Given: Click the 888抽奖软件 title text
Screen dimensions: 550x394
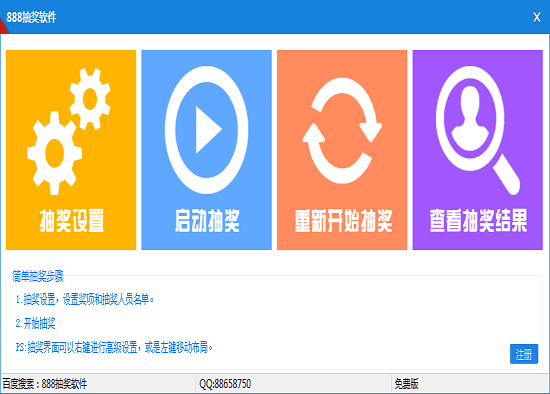Looking at the screenshot, I should coord(31,17).
